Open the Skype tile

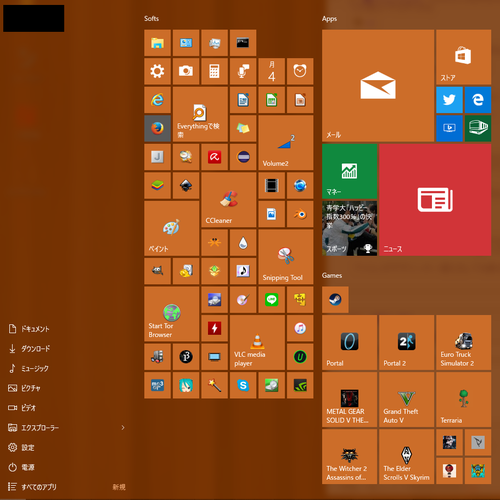pyautogui.click(x=243, y=385)
